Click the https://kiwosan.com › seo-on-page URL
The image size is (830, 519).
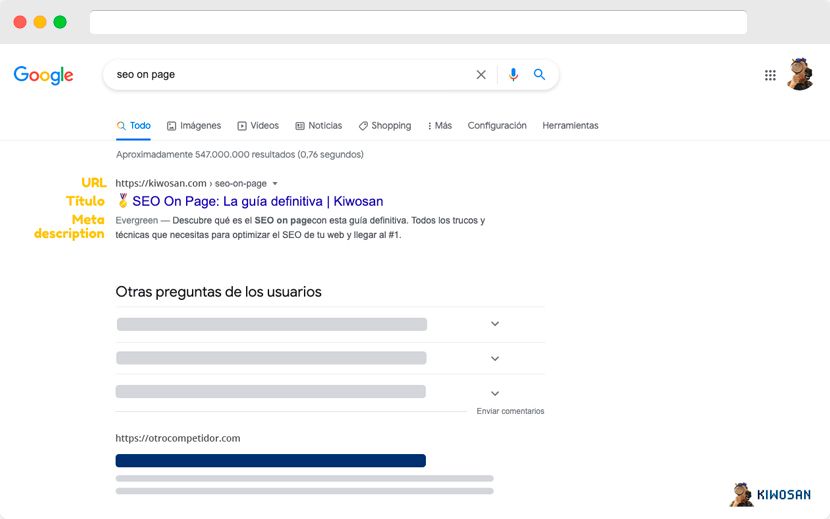[x=191, y=183]
